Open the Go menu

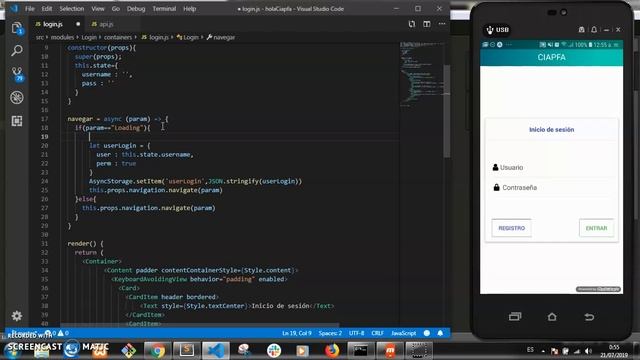pyautogui.click(x=116, y=9)
